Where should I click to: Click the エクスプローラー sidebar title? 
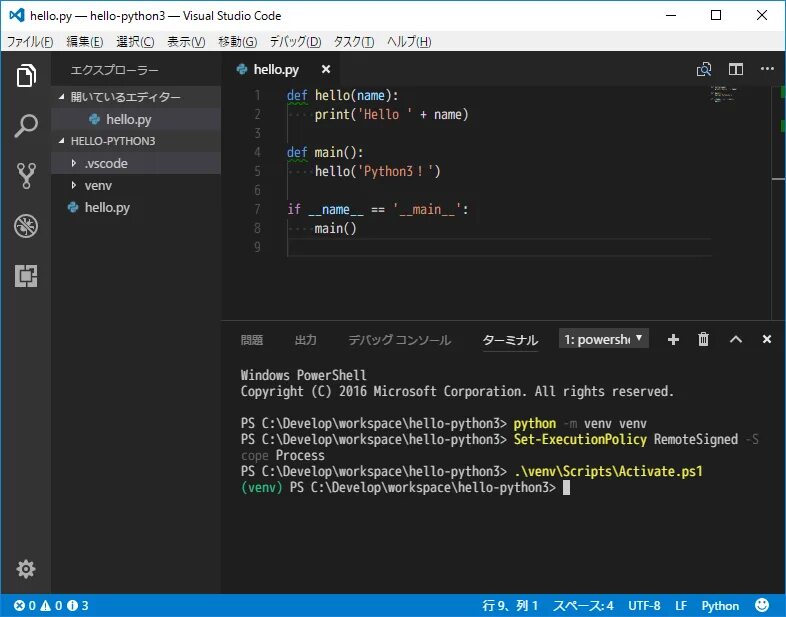[114, 70]
